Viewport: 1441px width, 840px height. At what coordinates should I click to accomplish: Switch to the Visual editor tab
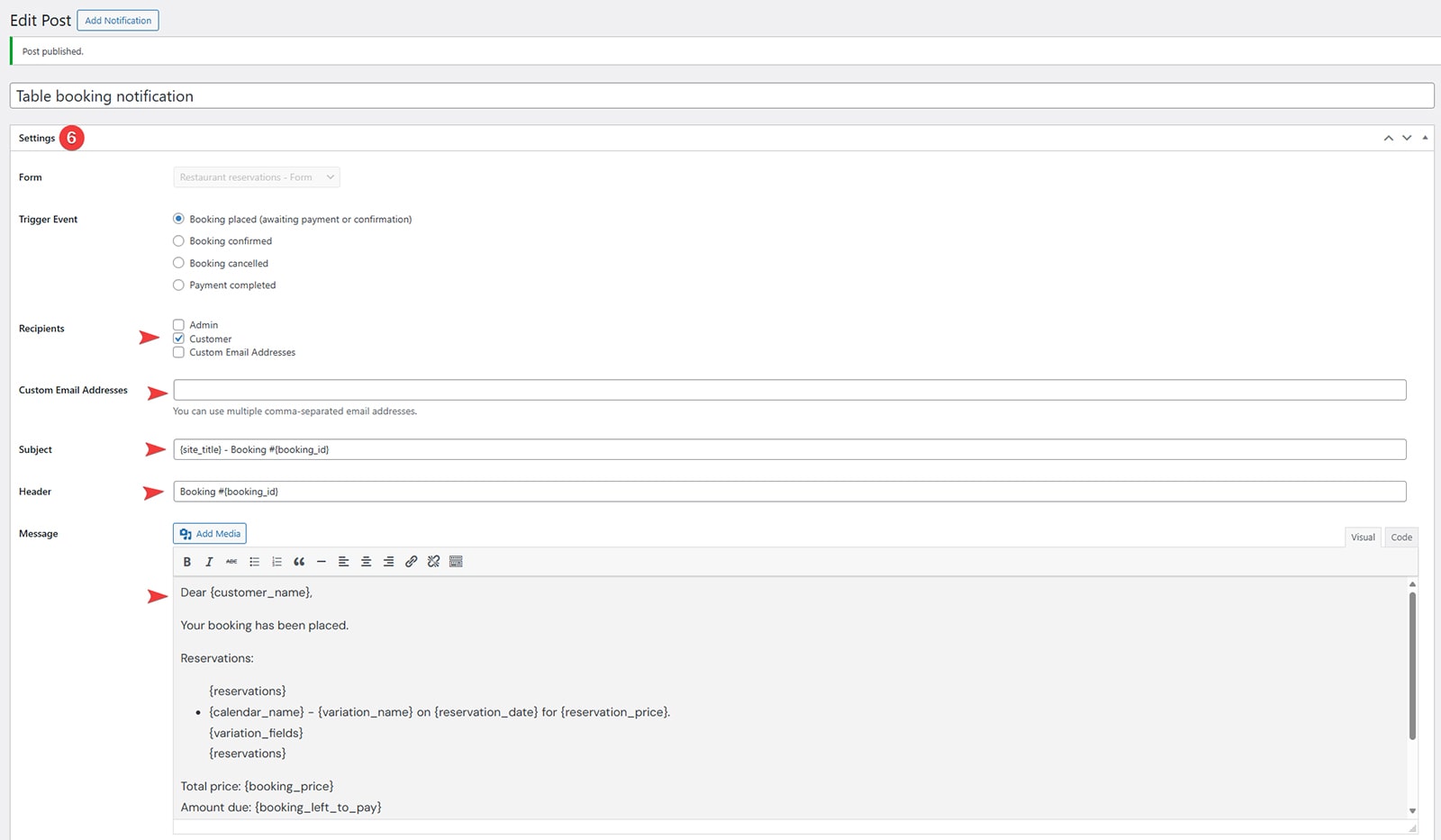pyautogui.click(x=1363, y=537)
